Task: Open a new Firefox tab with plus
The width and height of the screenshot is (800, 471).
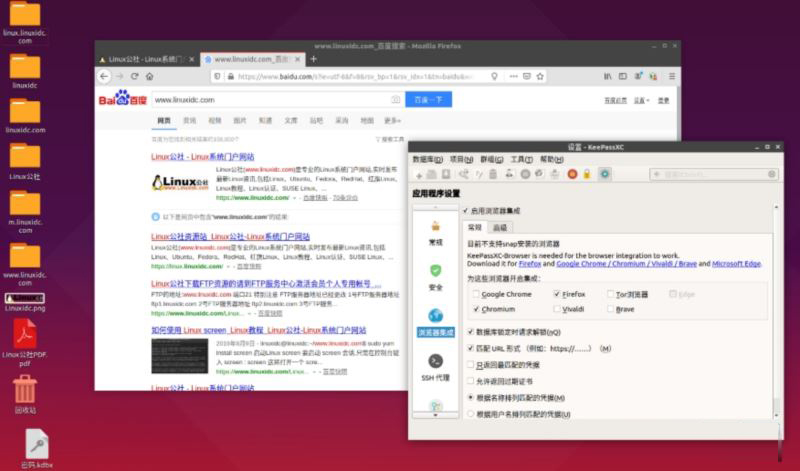Action: pyautogui.click(x=313, y=59)
